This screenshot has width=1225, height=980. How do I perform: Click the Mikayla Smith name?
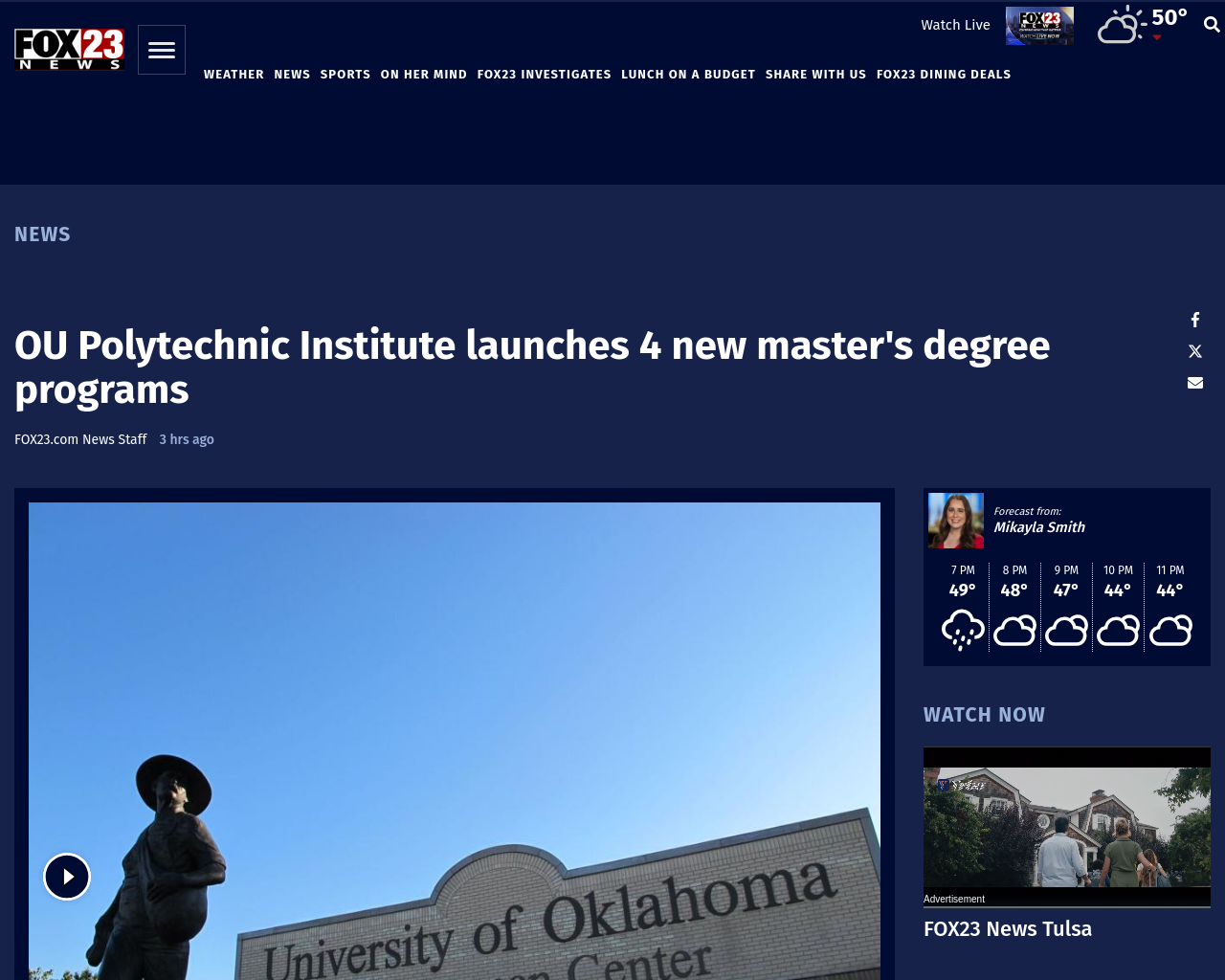click(1039, 527)
